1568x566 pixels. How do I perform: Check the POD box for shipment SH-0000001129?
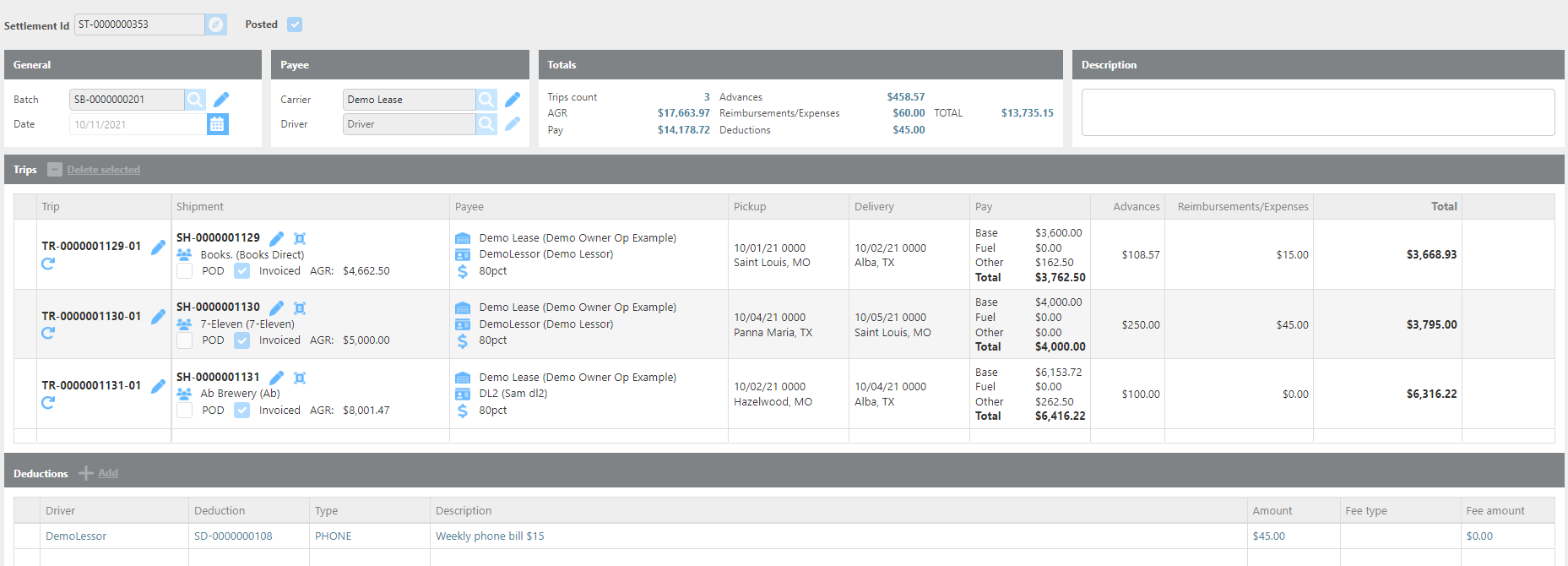click(x=184, y=271)
